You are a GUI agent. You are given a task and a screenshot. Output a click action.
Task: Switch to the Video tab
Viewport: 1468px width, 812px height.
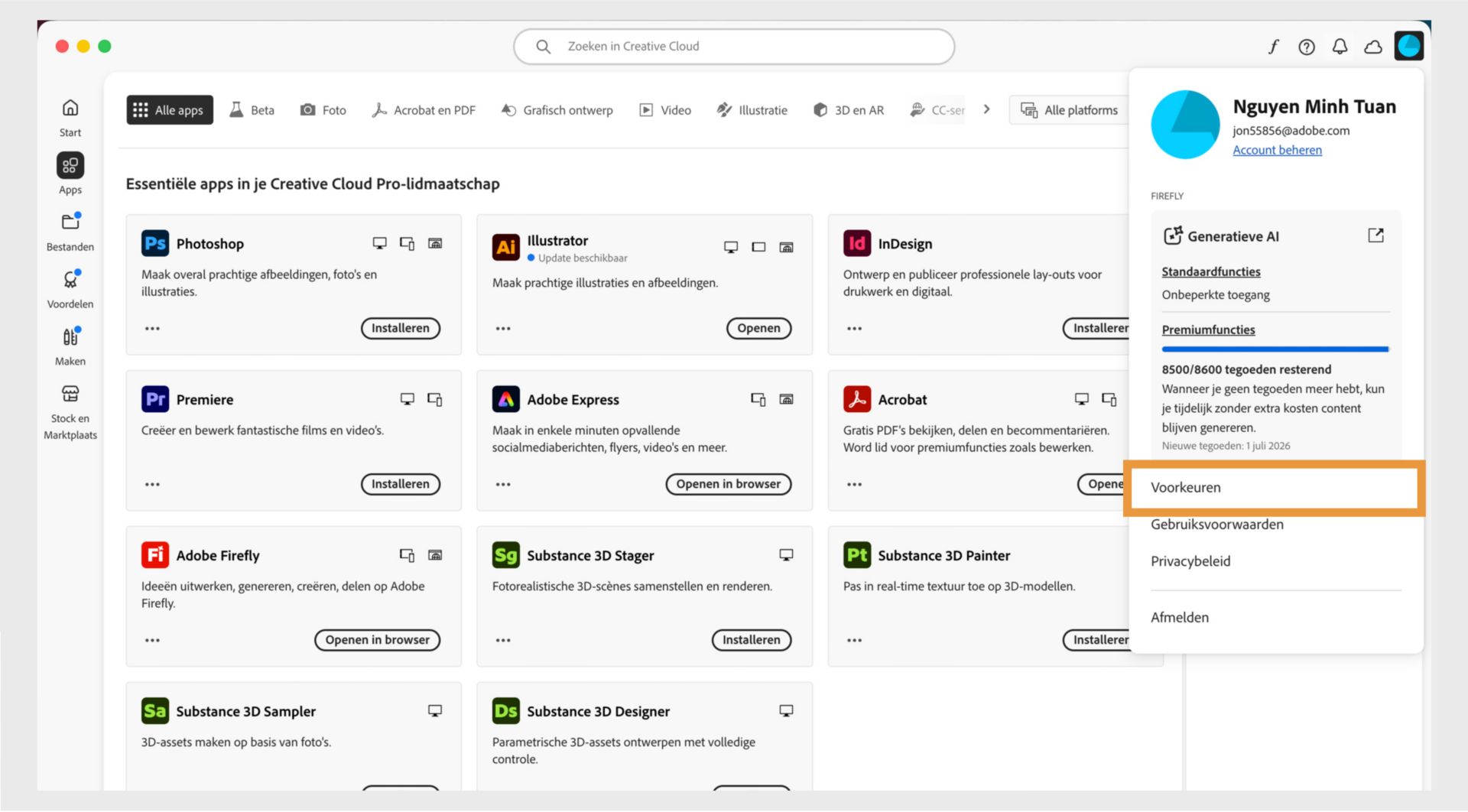(x=665, y=110)
